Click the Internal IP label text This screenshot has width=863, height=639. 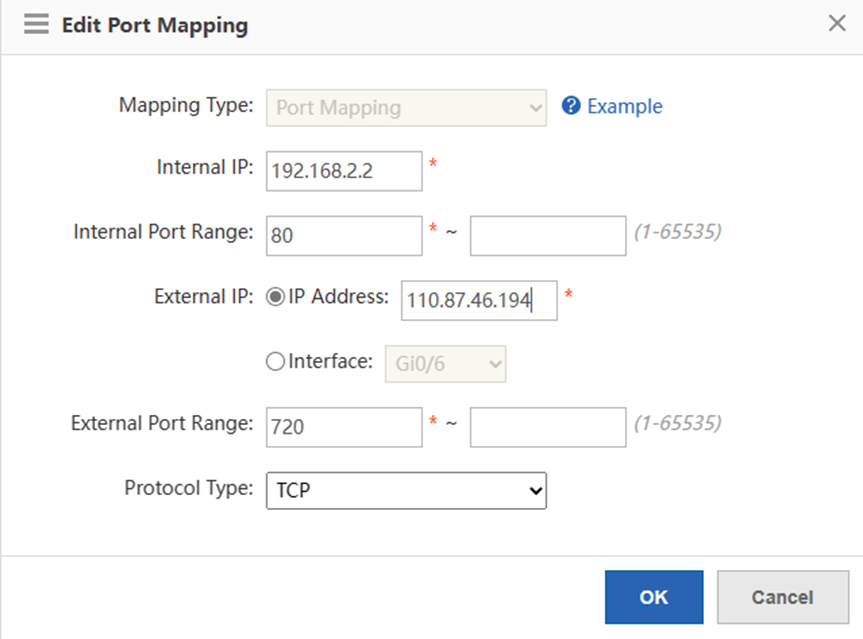coord(205,167)
